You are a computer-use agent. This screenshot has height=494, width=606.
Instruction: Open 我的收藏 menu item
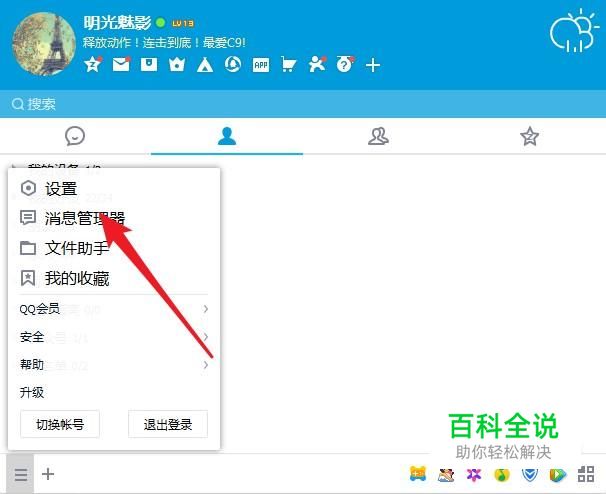tap(114, 278)
